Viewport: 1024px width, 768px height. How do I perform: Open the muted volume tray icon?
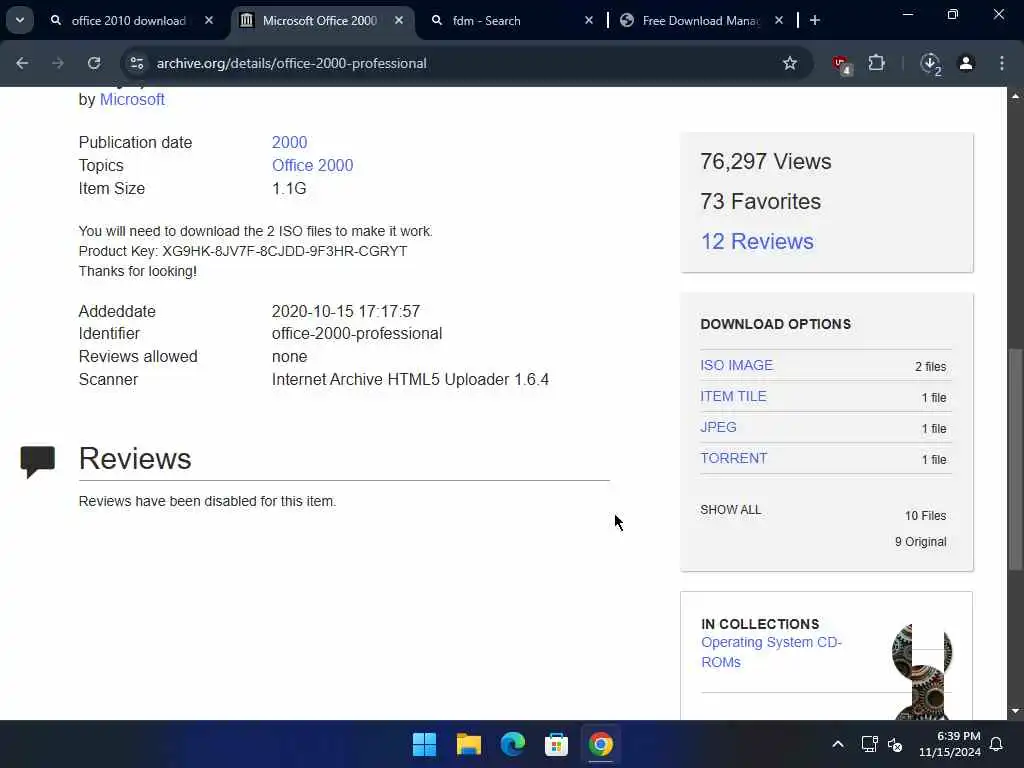tap(895, 744)
